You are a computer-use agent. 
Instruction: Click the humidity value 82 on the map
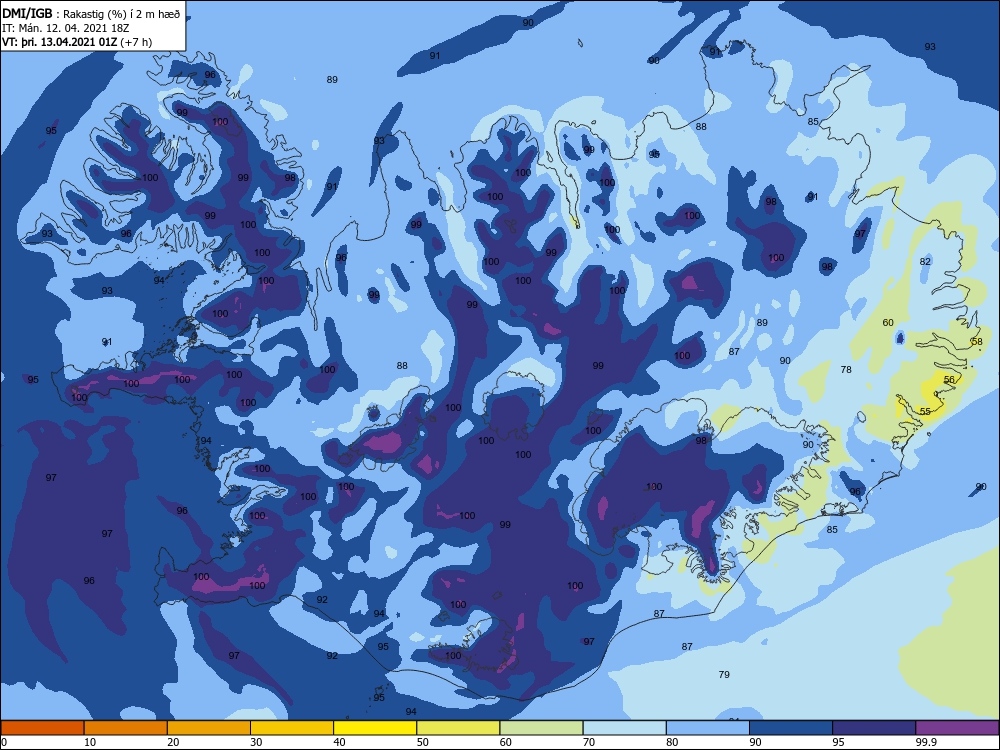click(925, 261)
